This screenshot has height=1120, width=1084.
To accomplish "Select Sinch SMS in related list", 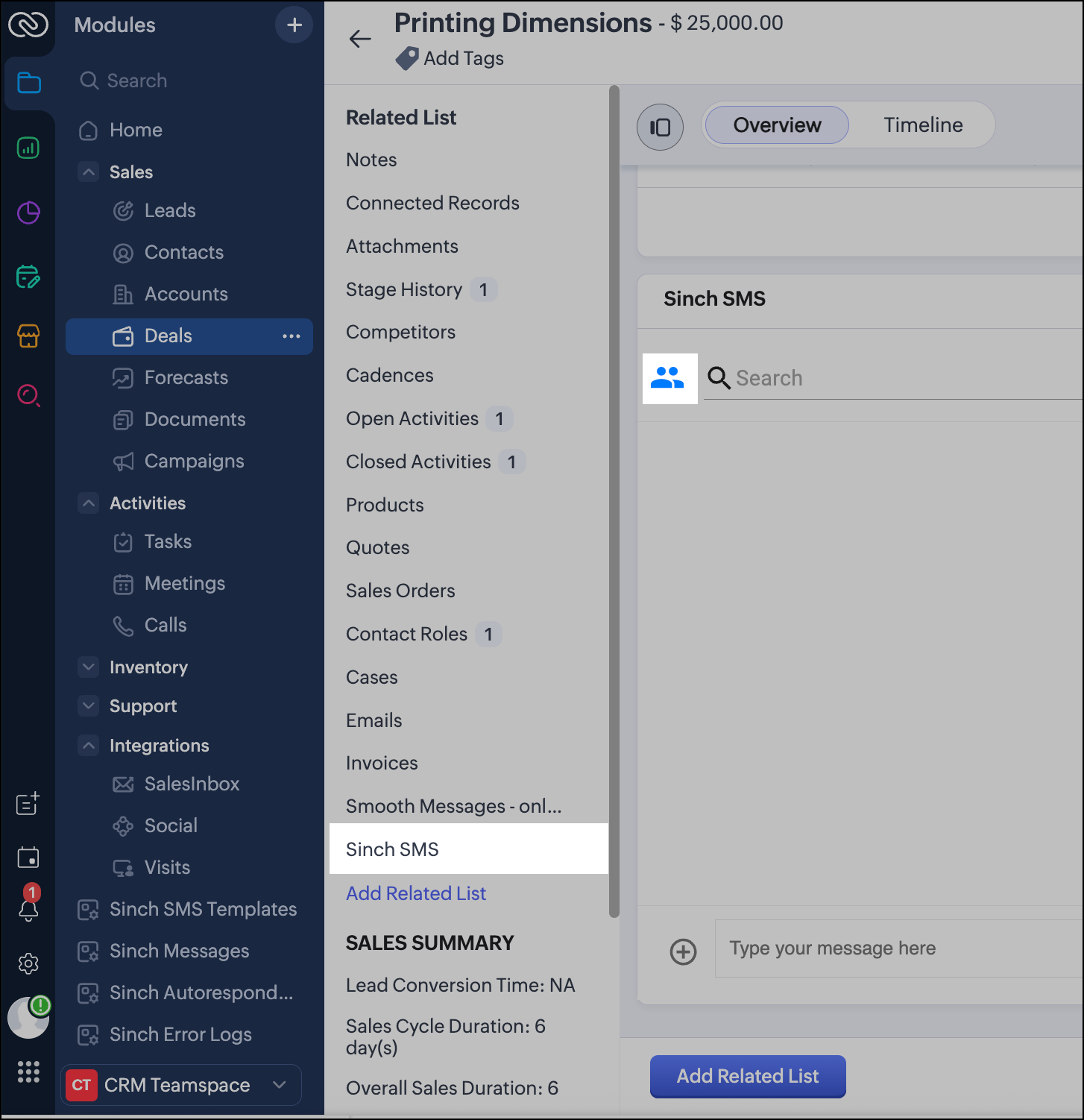I will 469,849.
